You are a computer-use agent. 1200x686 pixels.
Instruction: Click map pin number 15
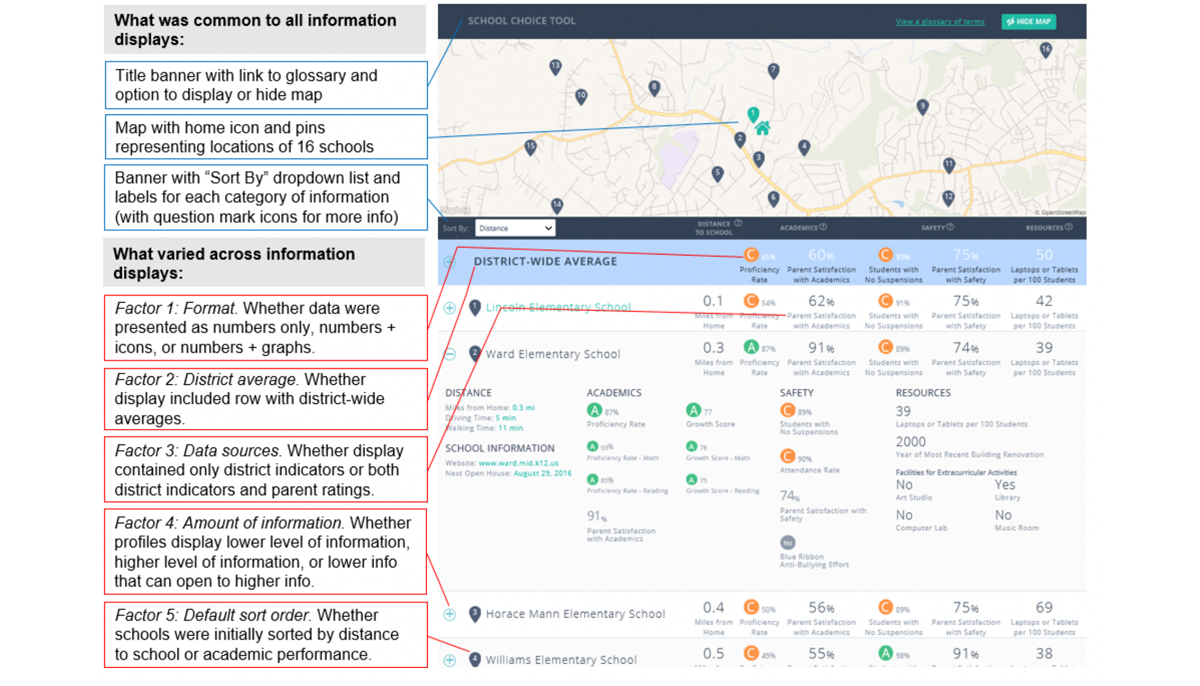tap(531, 147)
